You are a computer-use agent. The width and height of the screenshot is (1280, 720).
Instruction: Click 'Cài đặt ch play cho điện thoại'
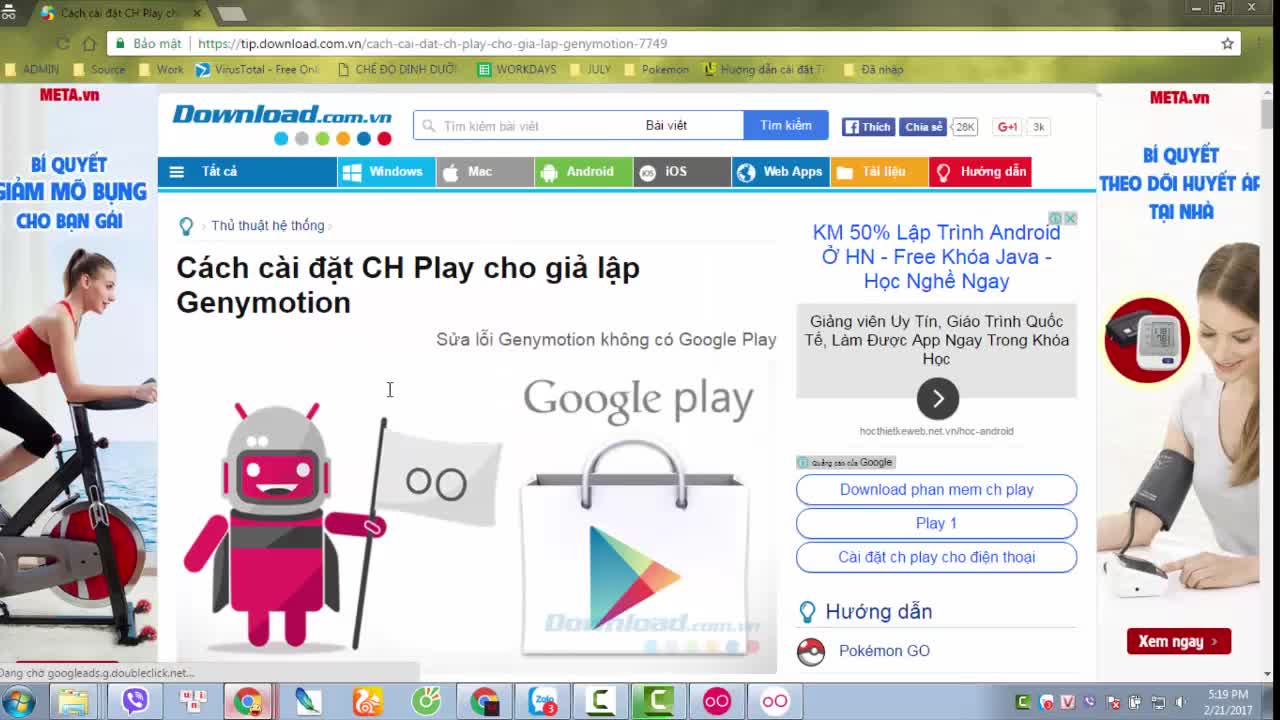pos(937,558)
